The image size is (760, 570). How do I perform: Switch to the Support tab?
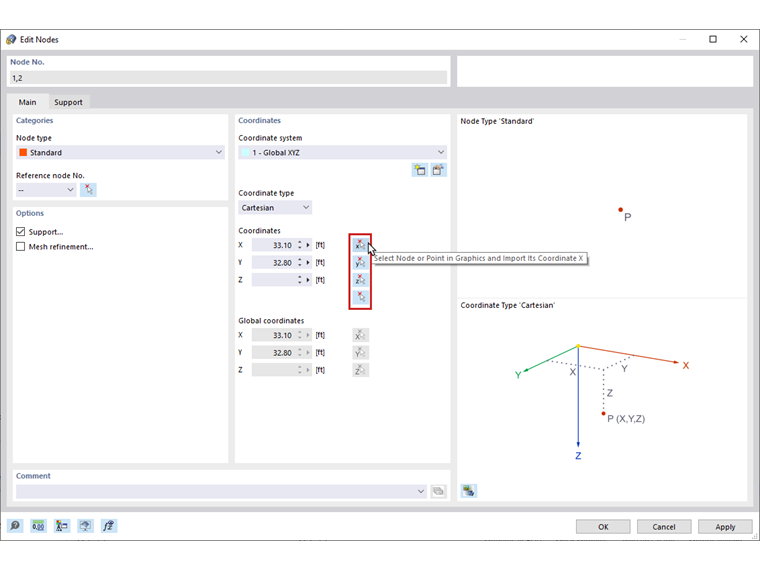point(68,102)
